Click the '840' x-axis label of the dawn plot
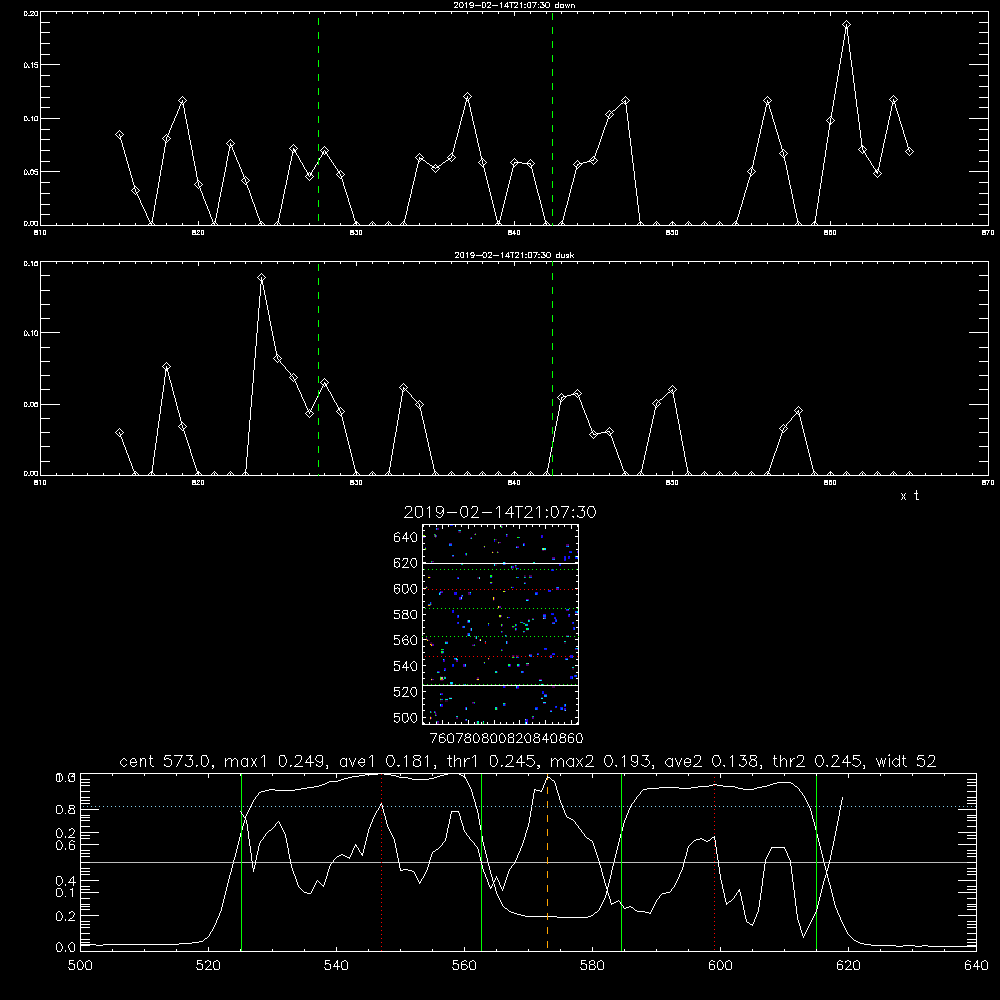Screen dimensions: 1000x1000 [x=514, y=233]
